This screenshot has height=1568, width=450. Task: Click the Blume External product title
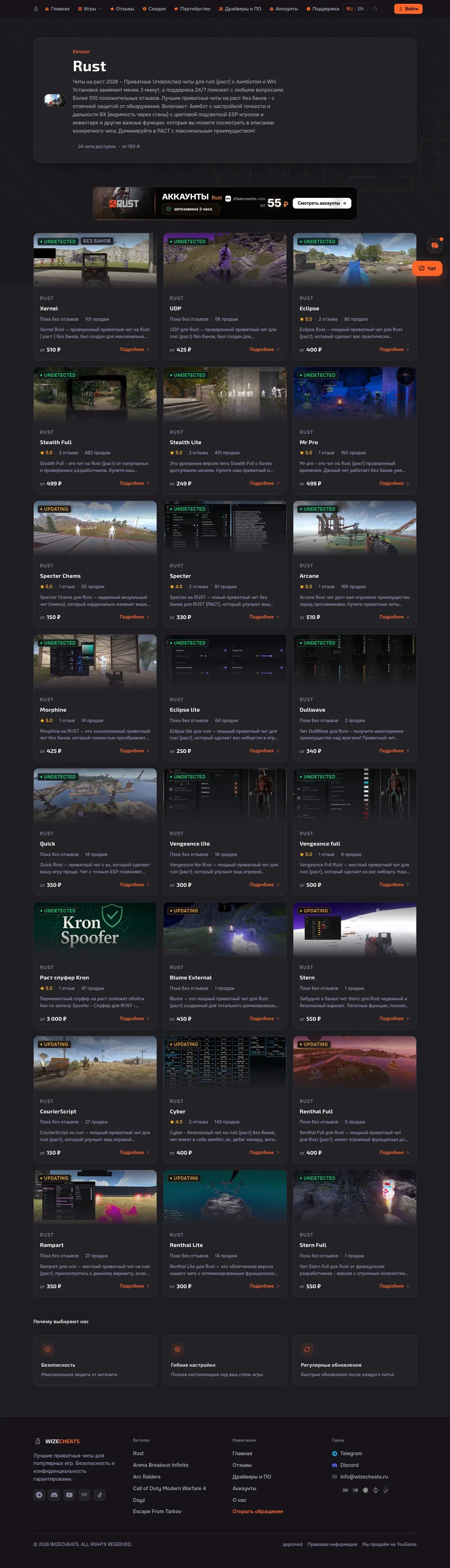(x=190, y=977)
